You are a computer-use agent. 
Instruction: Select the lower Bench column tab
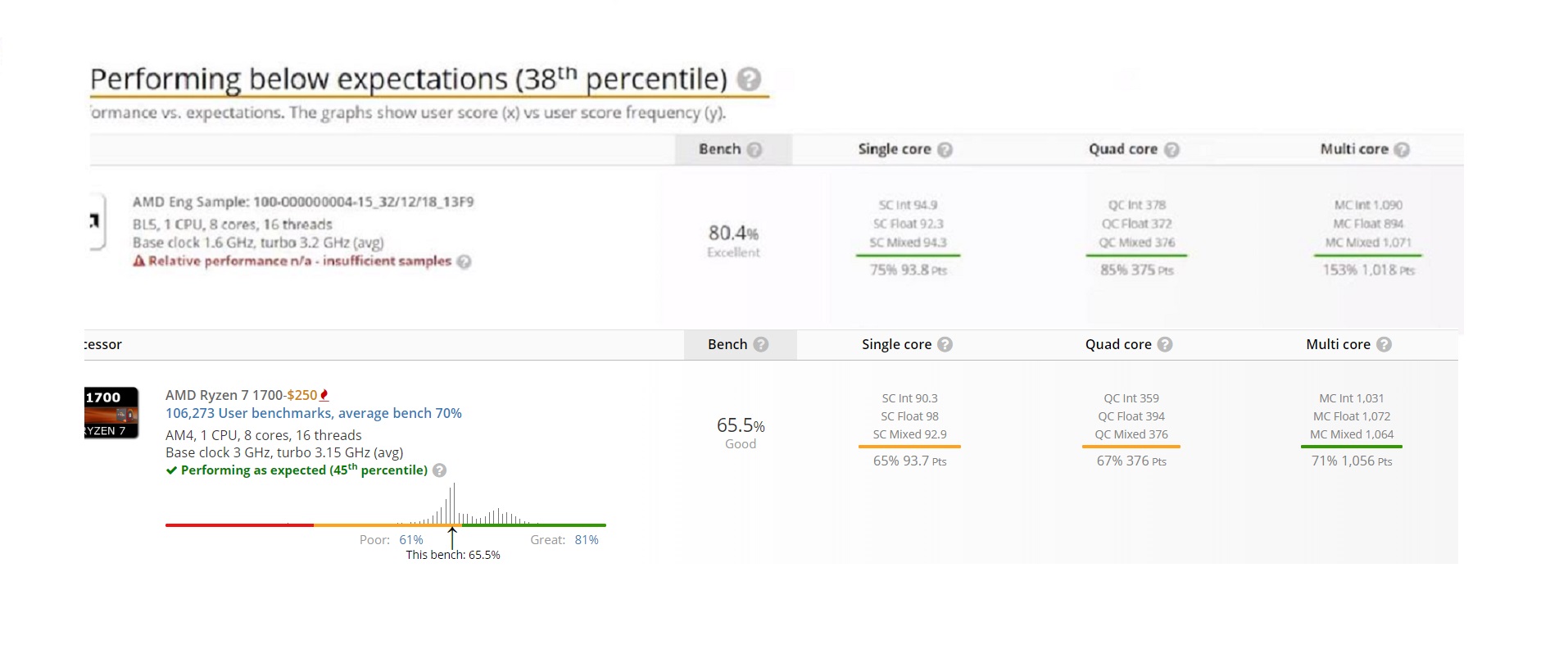pos(740,344)
